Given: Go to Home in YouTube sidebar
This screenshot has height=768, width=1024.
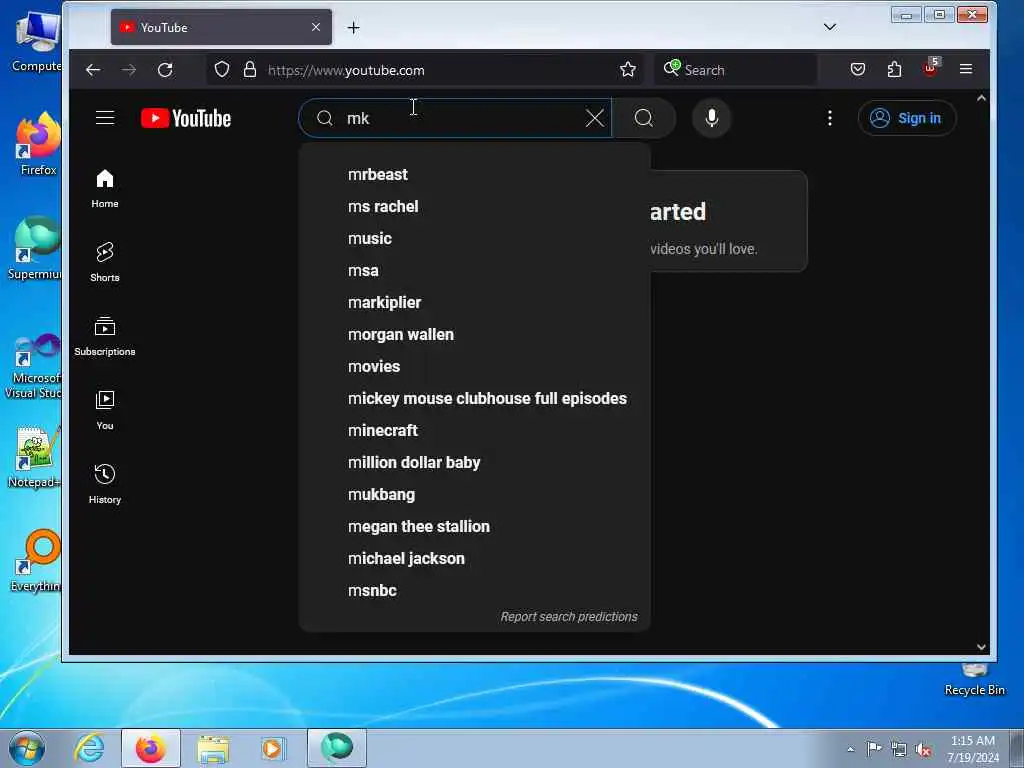Looking at the screenshot, I should [x=104, y=189].
